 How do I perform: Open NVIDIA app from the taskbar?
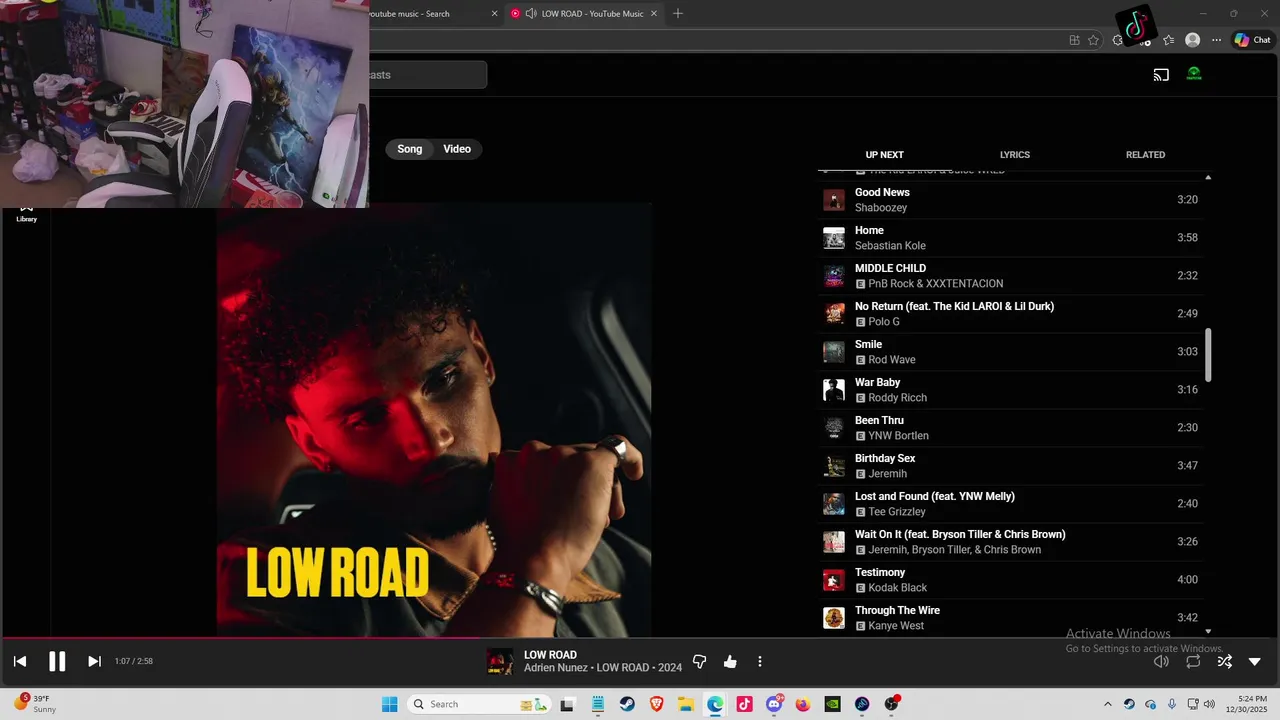(x=832, y=704)
